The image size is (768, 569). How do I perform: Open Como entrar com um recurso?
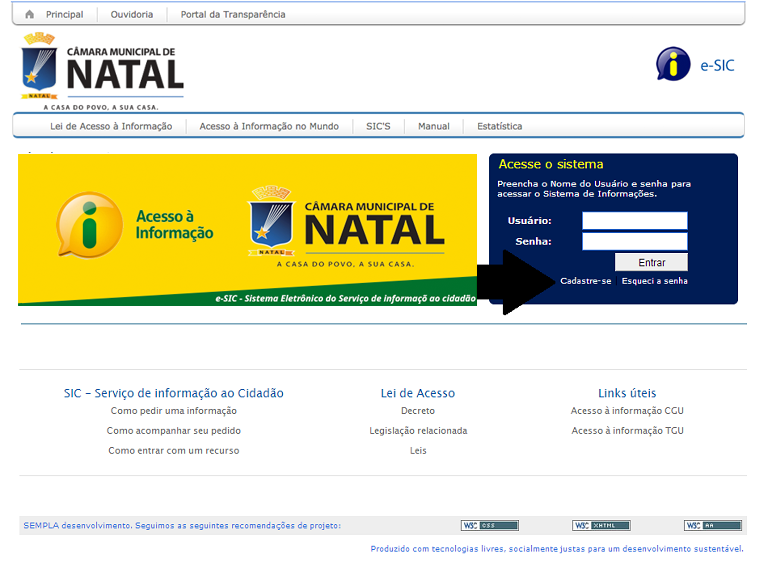[174, 450]
